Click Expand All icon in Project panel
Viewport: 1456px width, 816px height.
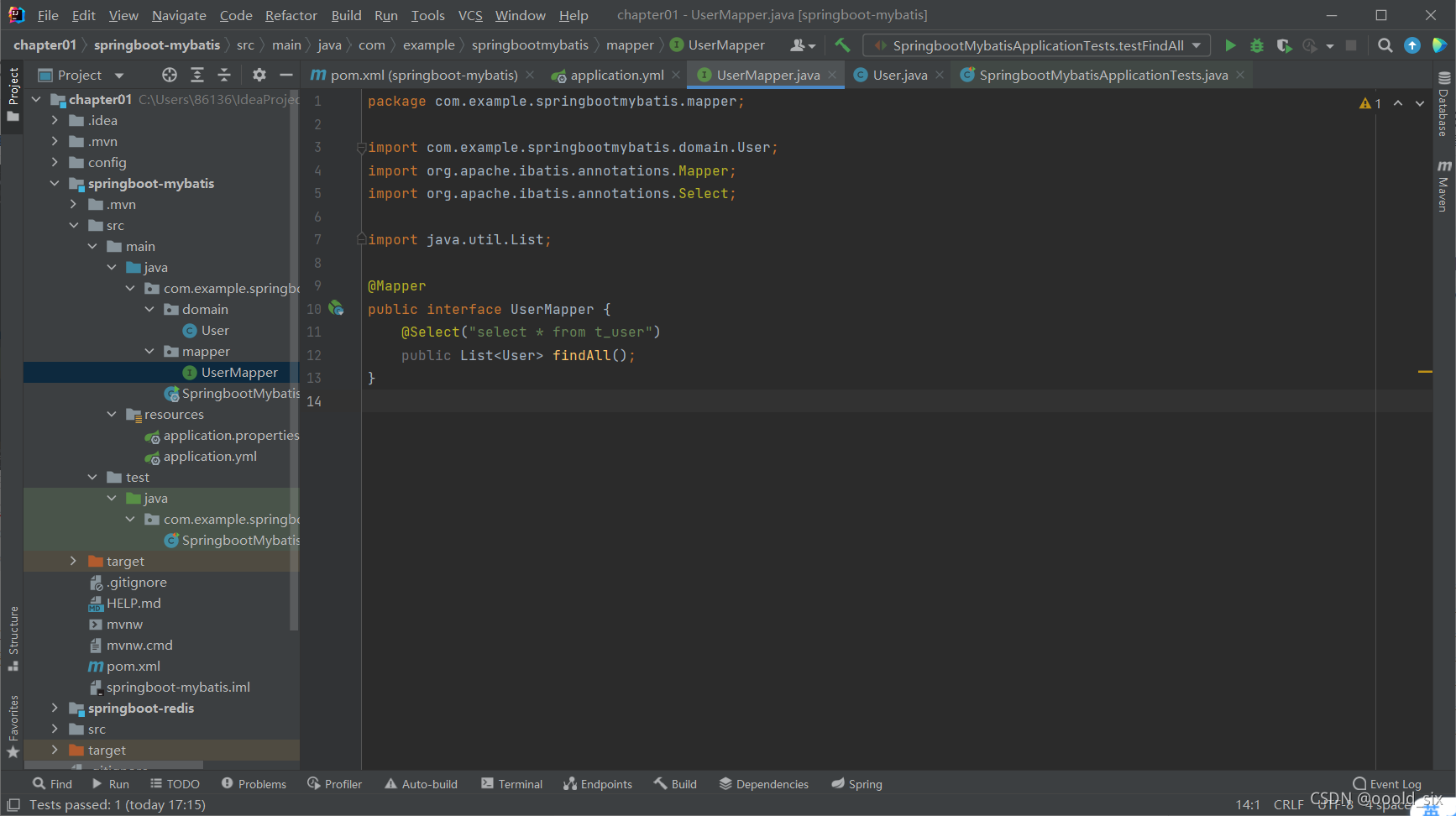click(197, 75)
